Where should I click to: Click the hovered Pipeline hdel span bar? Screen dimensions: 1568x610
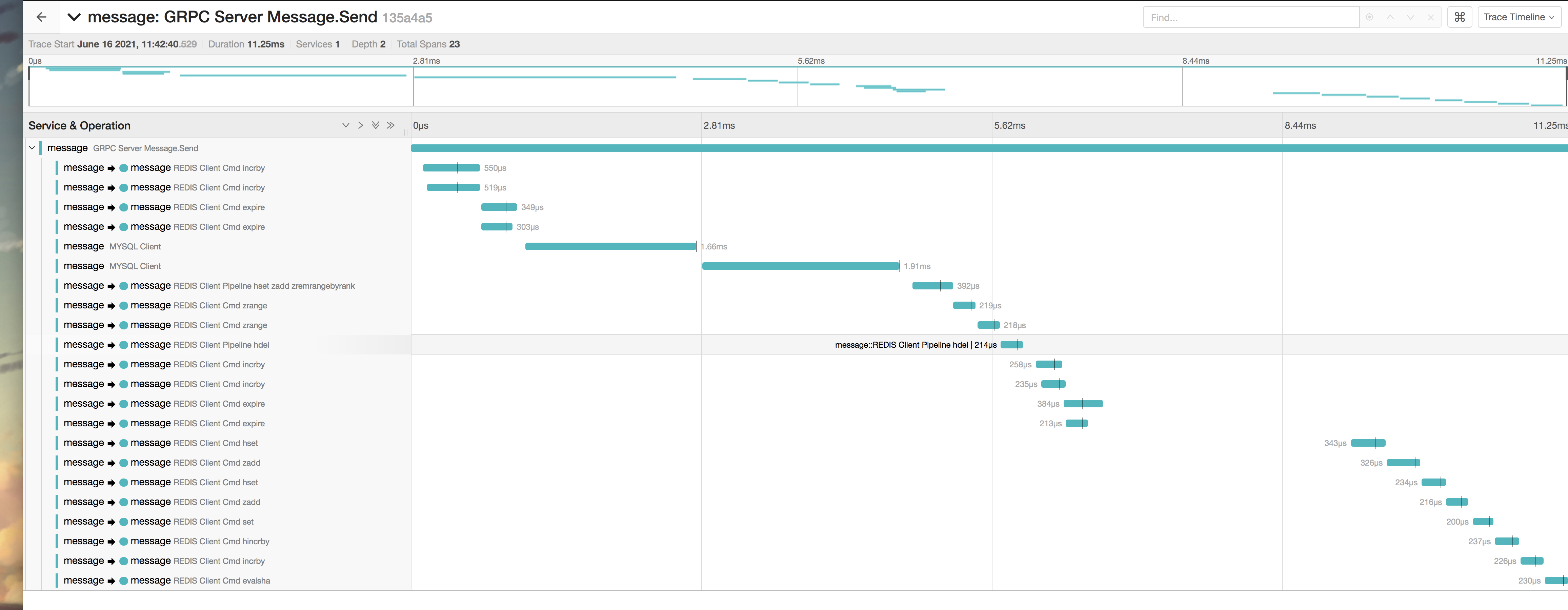(1012, 345)
